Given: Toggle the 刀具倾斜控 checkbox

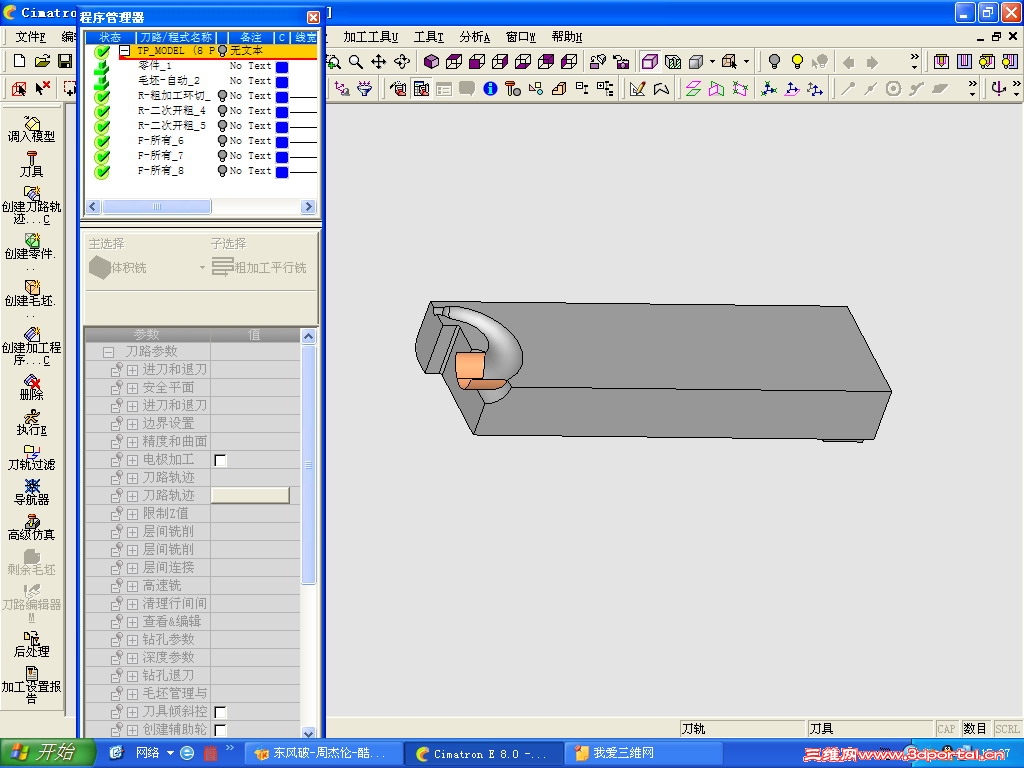Looking at the screenshot, I should [221, 712].
